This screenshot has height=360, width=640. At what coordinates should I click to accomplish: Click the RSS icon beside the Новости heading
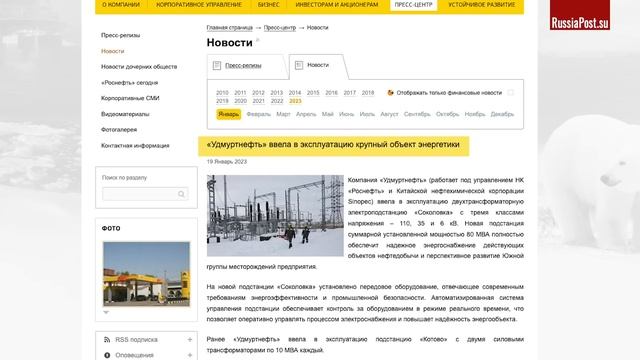tap(258, 40)
